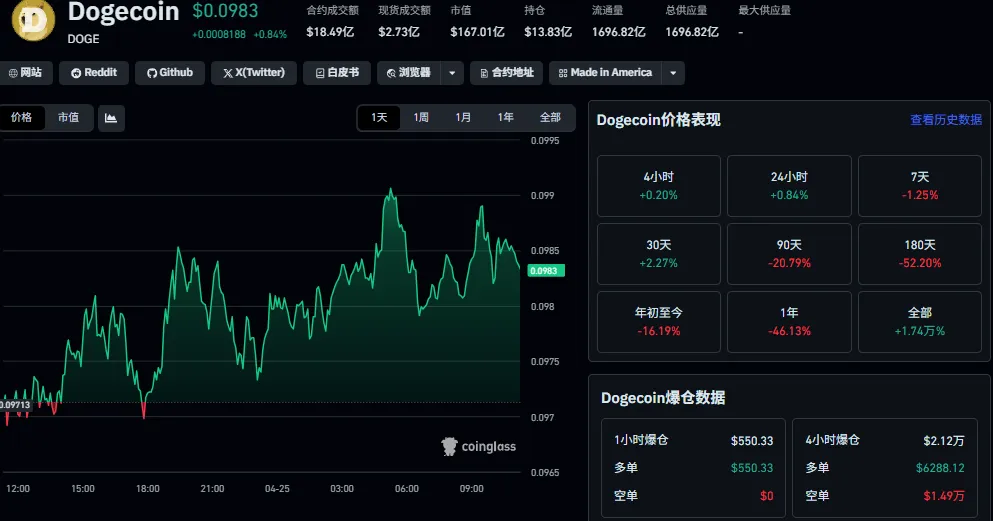Click the 90天 -20.79% performance card

click(x=789, y=254)
